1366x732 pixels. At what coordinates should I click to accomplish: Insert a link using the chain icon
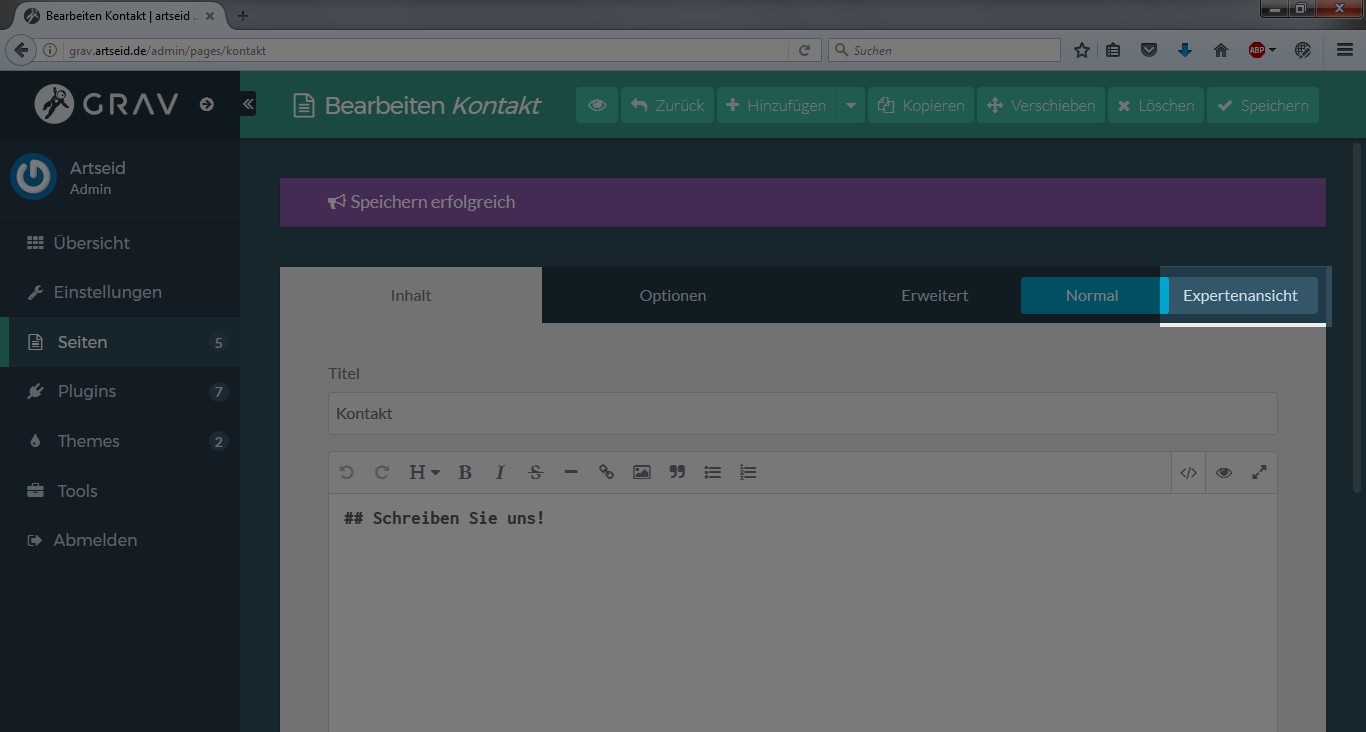[606, 473]
